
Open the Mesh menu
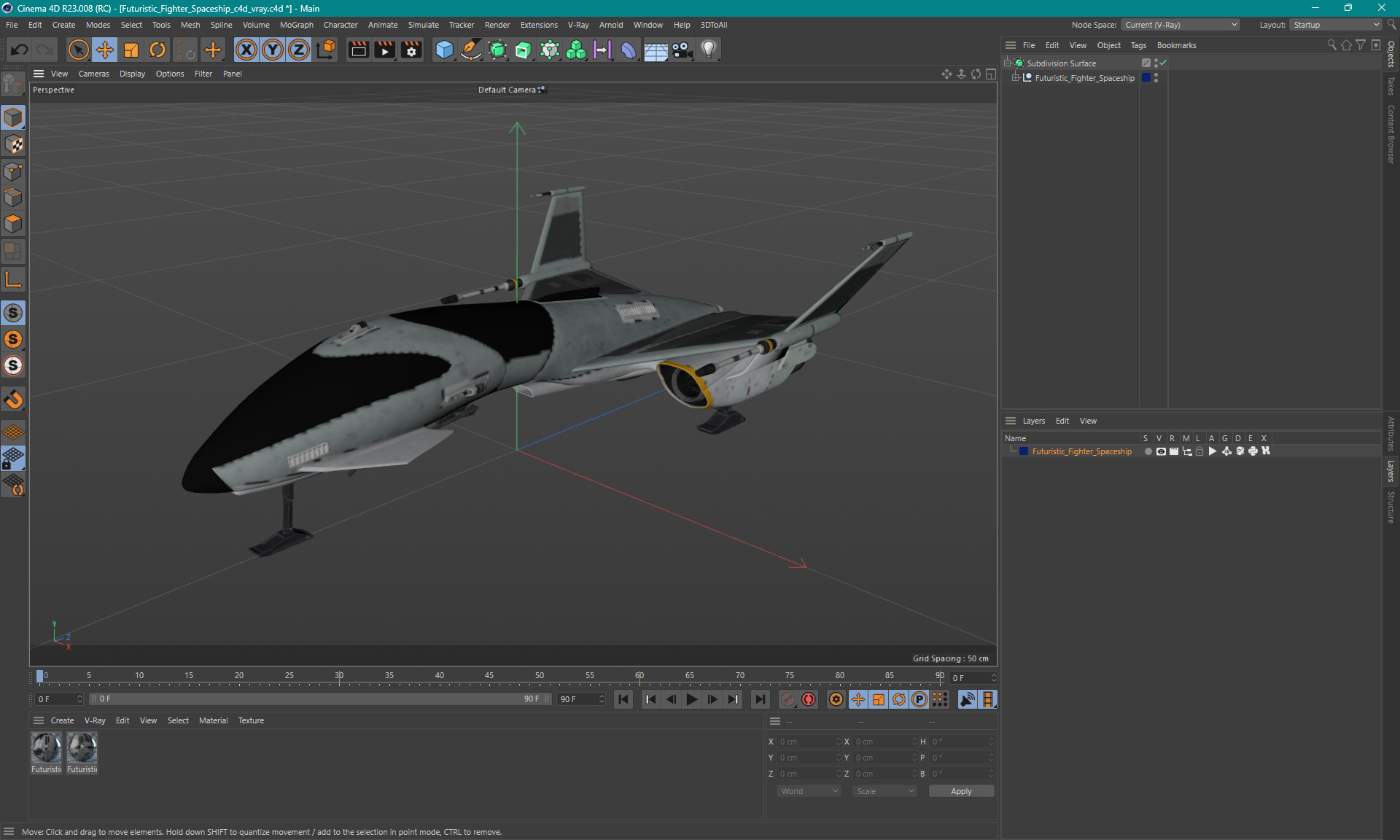(x=190, y=25)
